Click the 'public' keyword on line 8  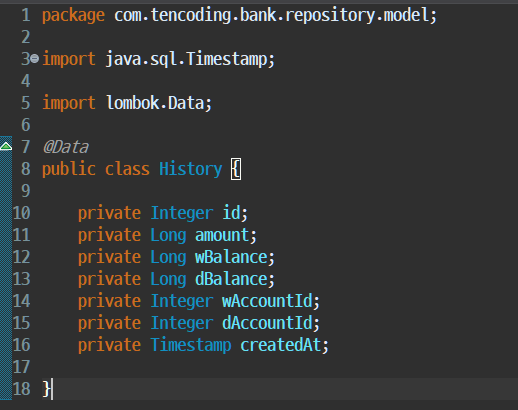click(69, 169)
